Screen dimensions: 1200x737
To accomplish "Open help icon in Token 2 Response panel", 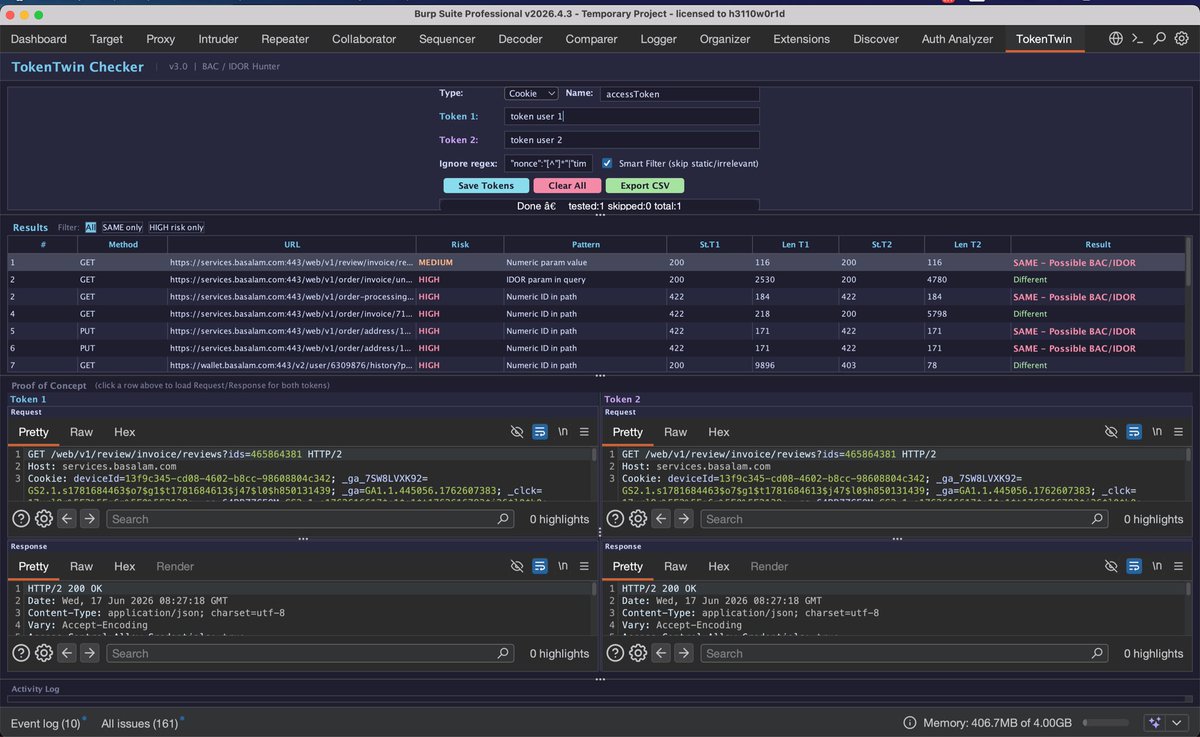I will coord(614,653).
